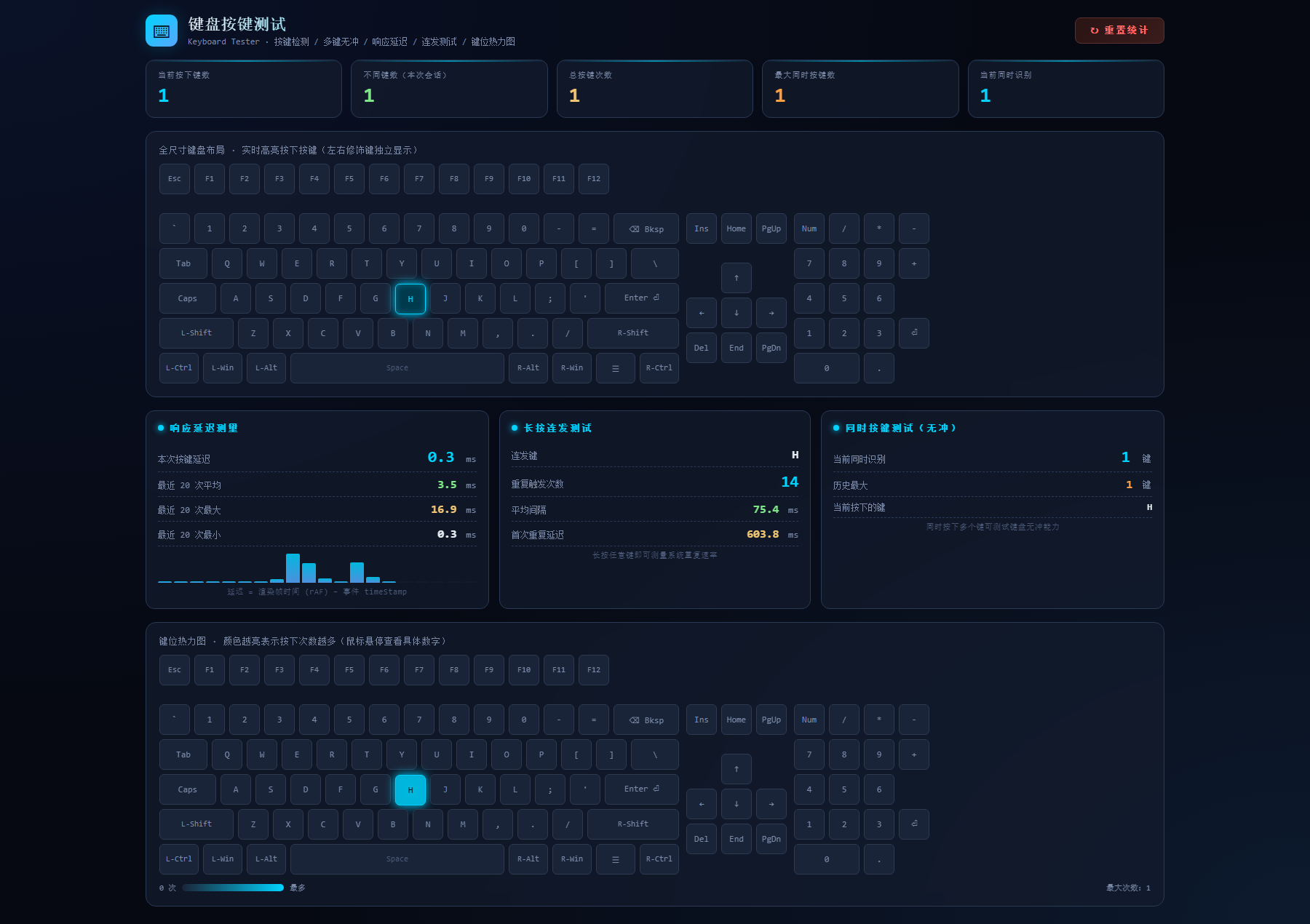Click the F5 key in the heatmap keyboard

pyautogui.click(x=349, y=670)
